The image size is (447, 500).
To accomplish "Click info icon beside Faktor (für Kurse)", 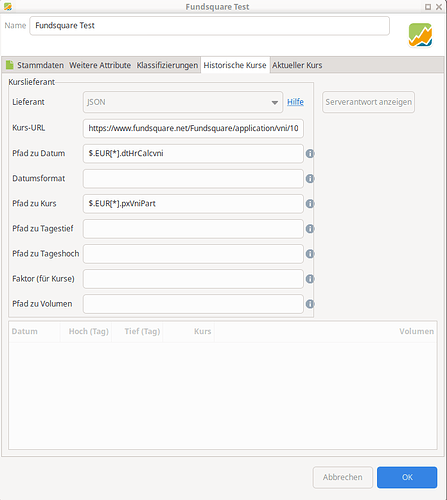I will coord(310,279).
